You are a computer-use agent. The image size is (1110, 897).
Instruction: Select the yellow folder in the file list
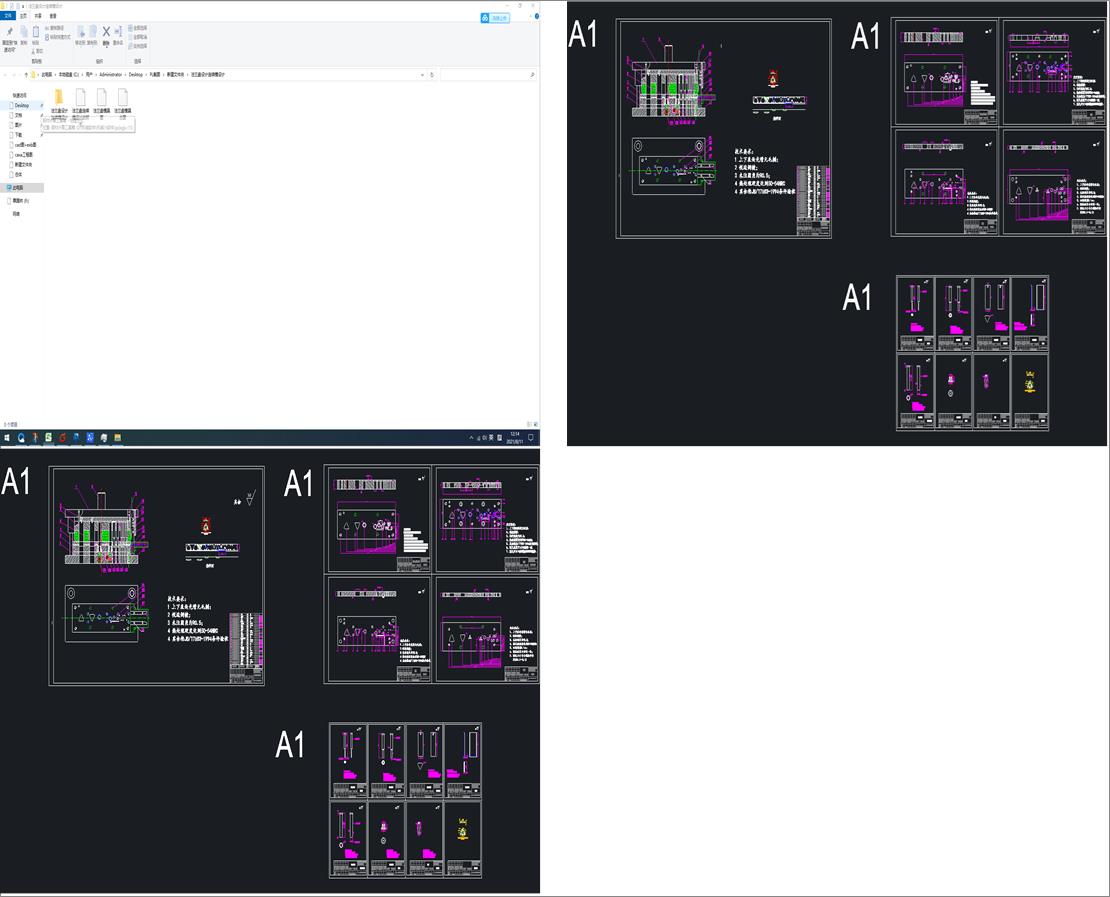pyautogui.click(x=59, y=97)
